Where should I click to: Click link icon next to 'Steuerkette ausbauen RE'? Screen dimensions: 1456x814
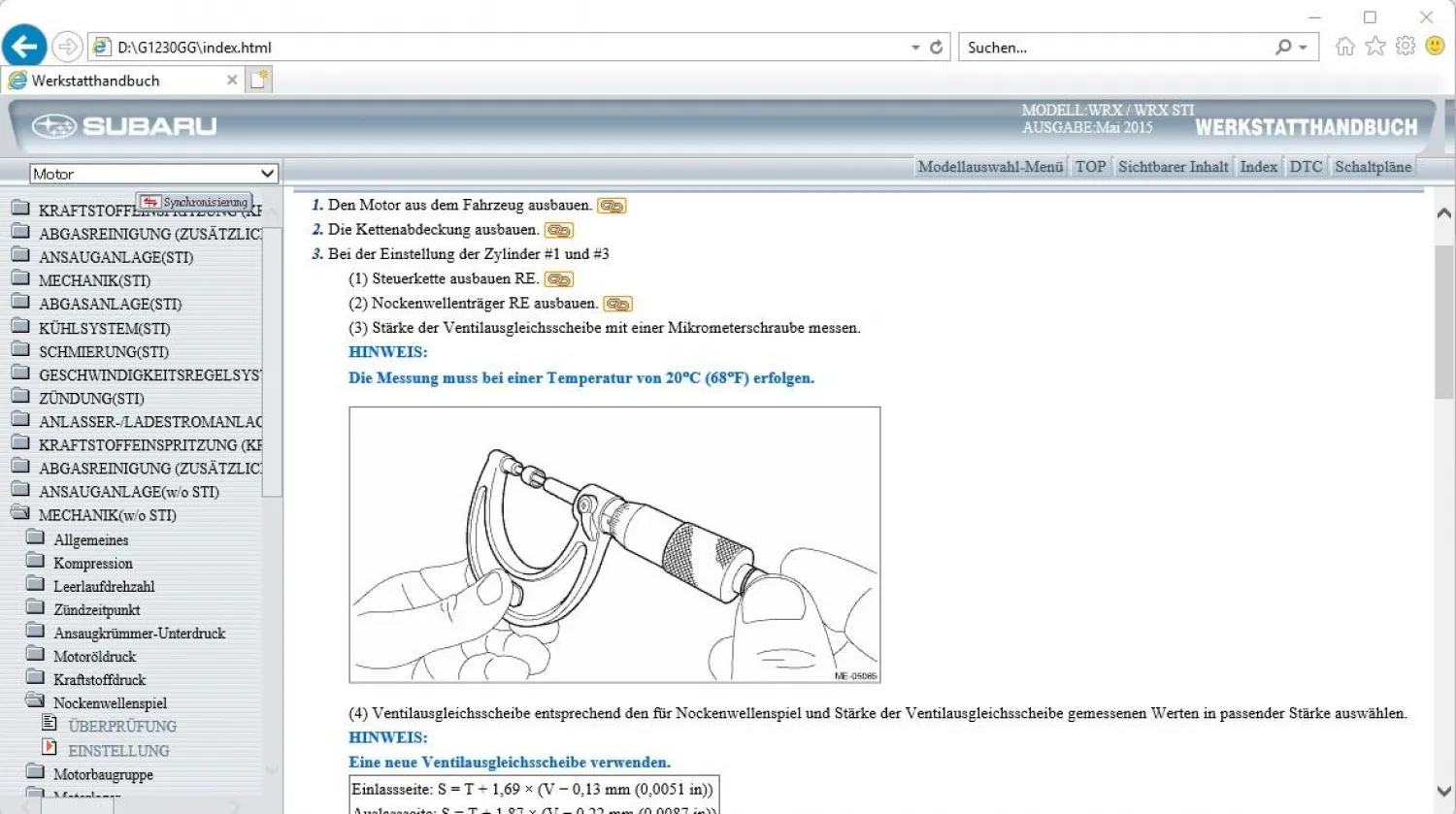[x=559, y=279]
